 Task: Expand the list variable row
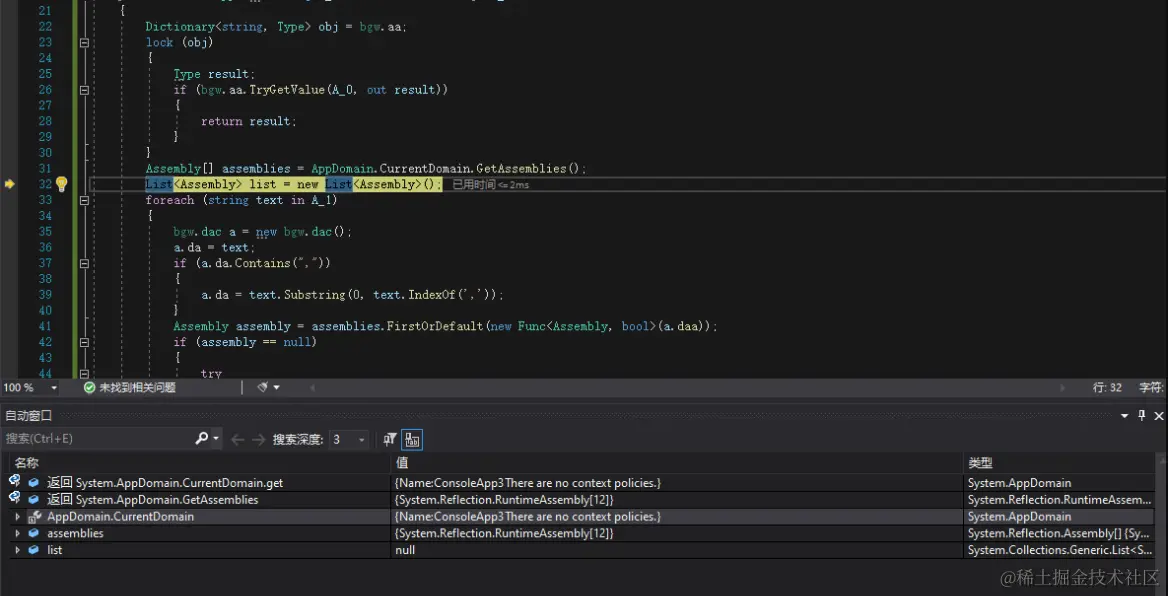(x=17, y=550)
